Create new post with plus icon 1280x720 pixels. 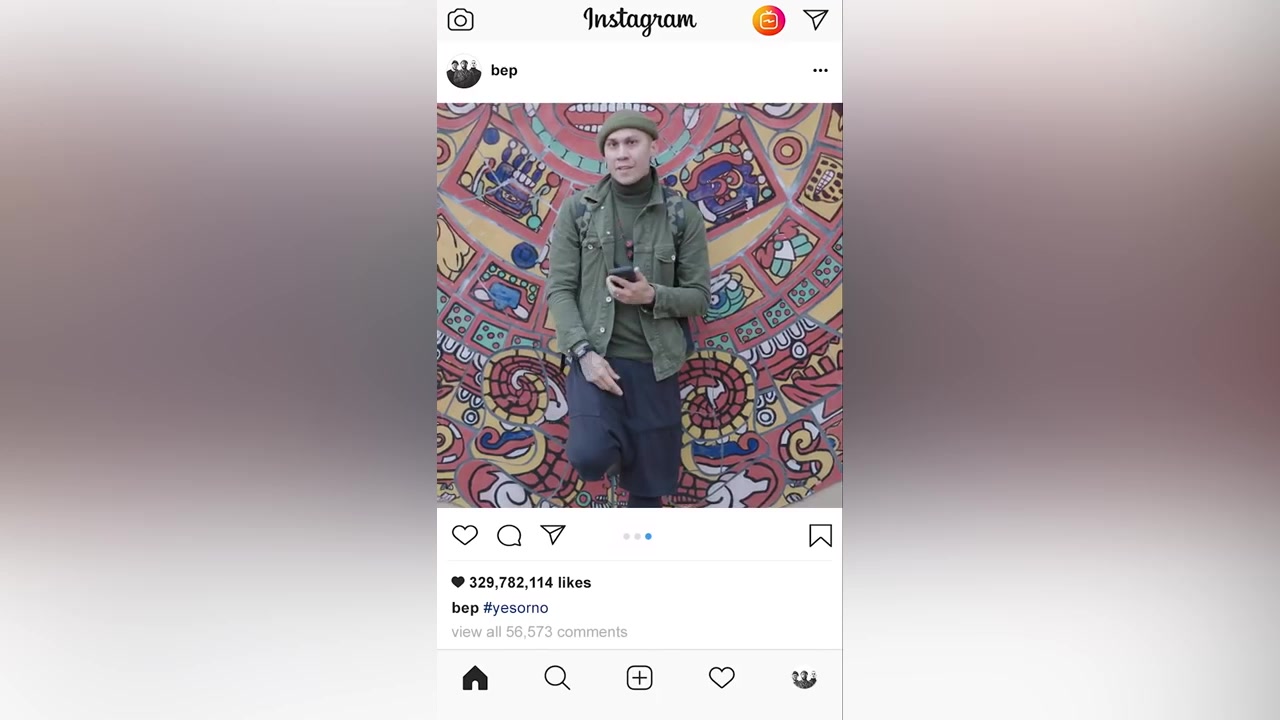point(639,678)
